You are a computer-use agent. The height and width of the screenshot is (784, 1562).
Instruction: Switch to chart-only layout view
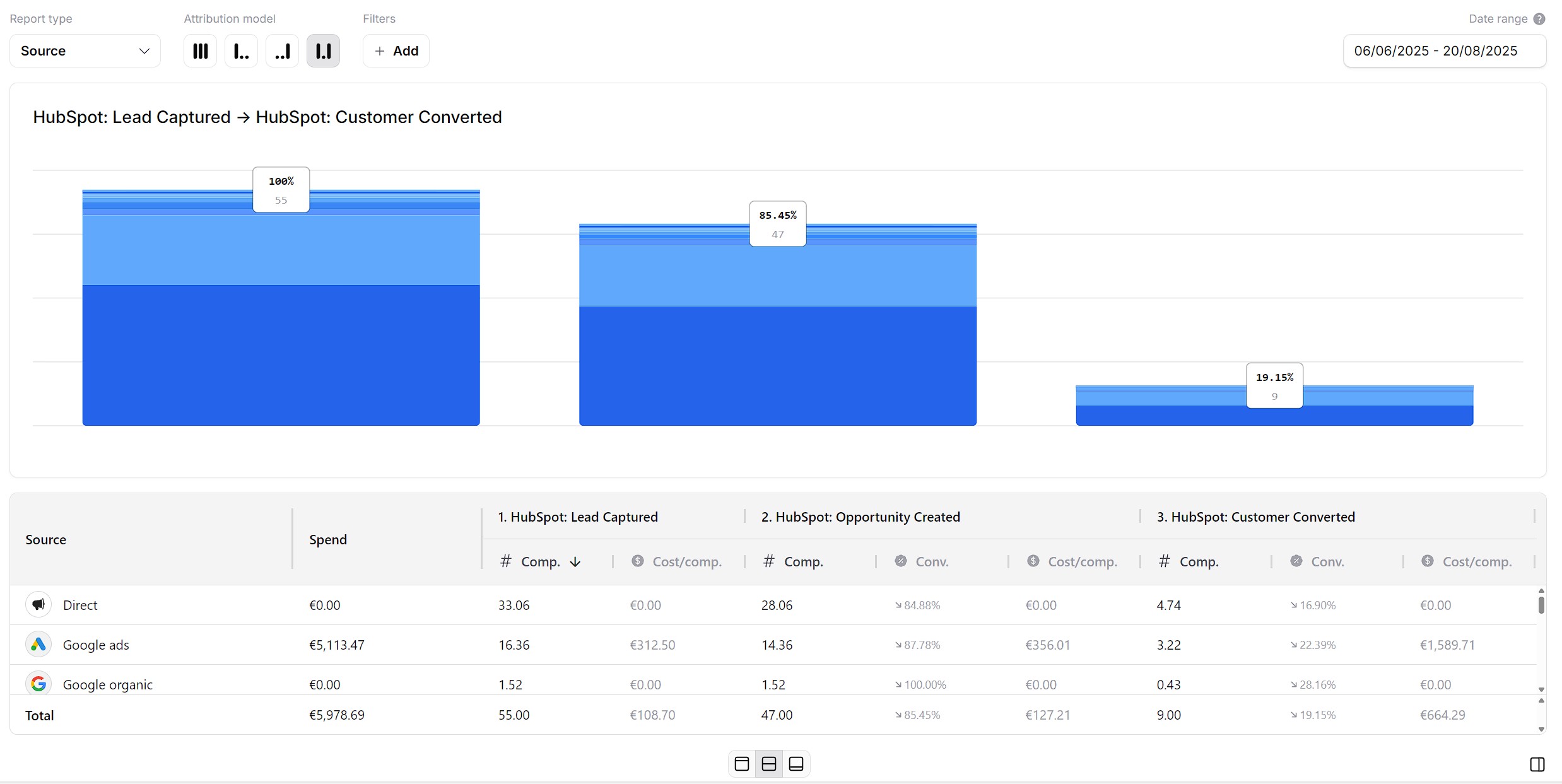tap(742, 764)
